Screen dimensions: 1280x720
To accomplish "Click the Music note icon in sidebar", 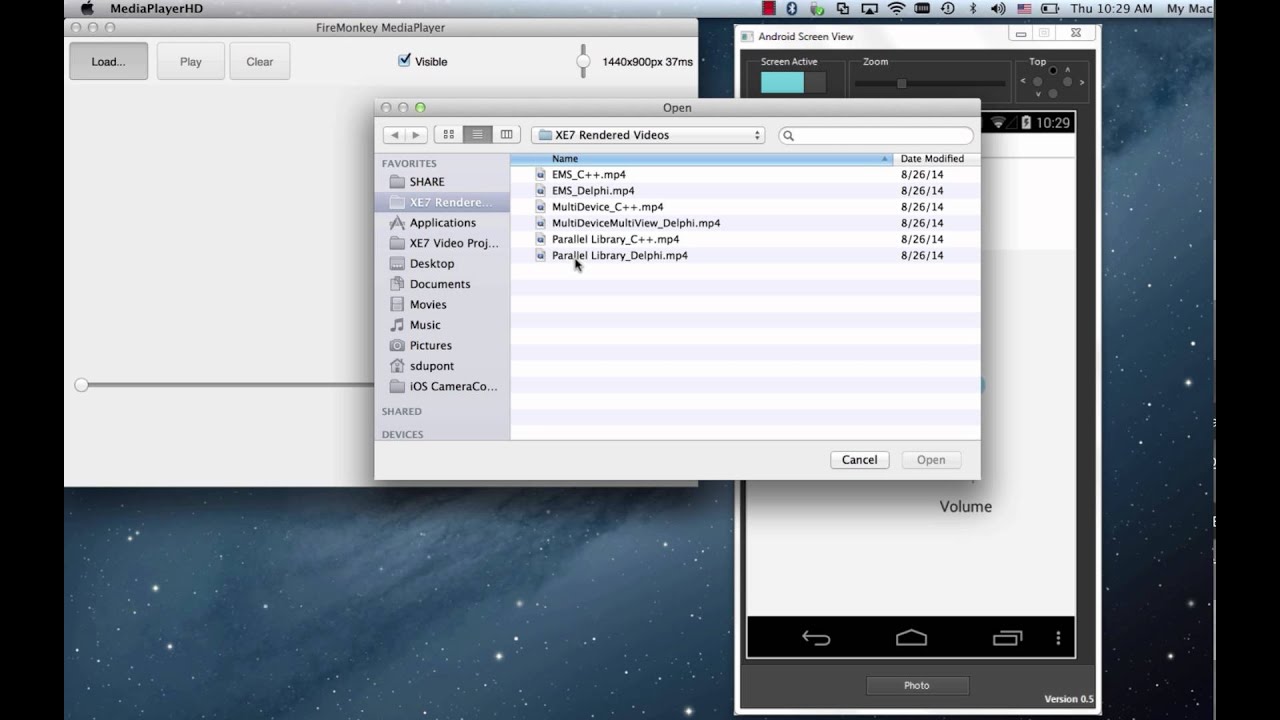I will point(397,325).
